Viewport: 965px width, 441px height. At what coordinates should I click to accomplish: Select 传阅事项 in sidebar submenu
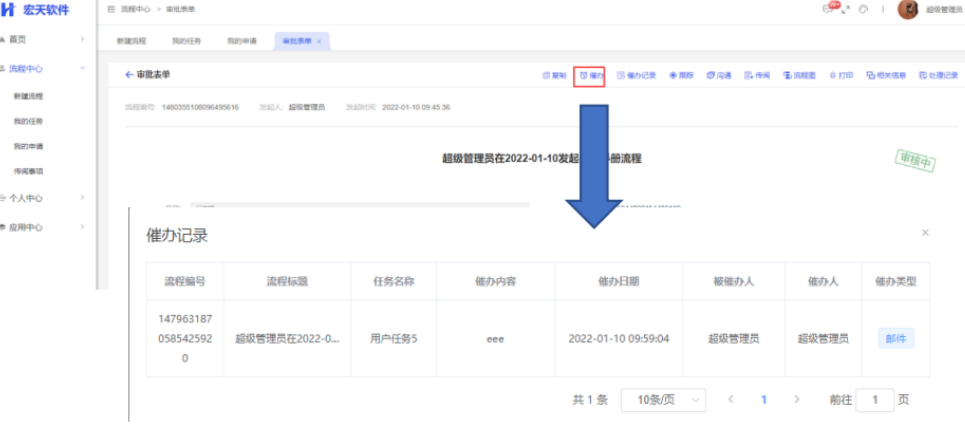pos(28,172)
